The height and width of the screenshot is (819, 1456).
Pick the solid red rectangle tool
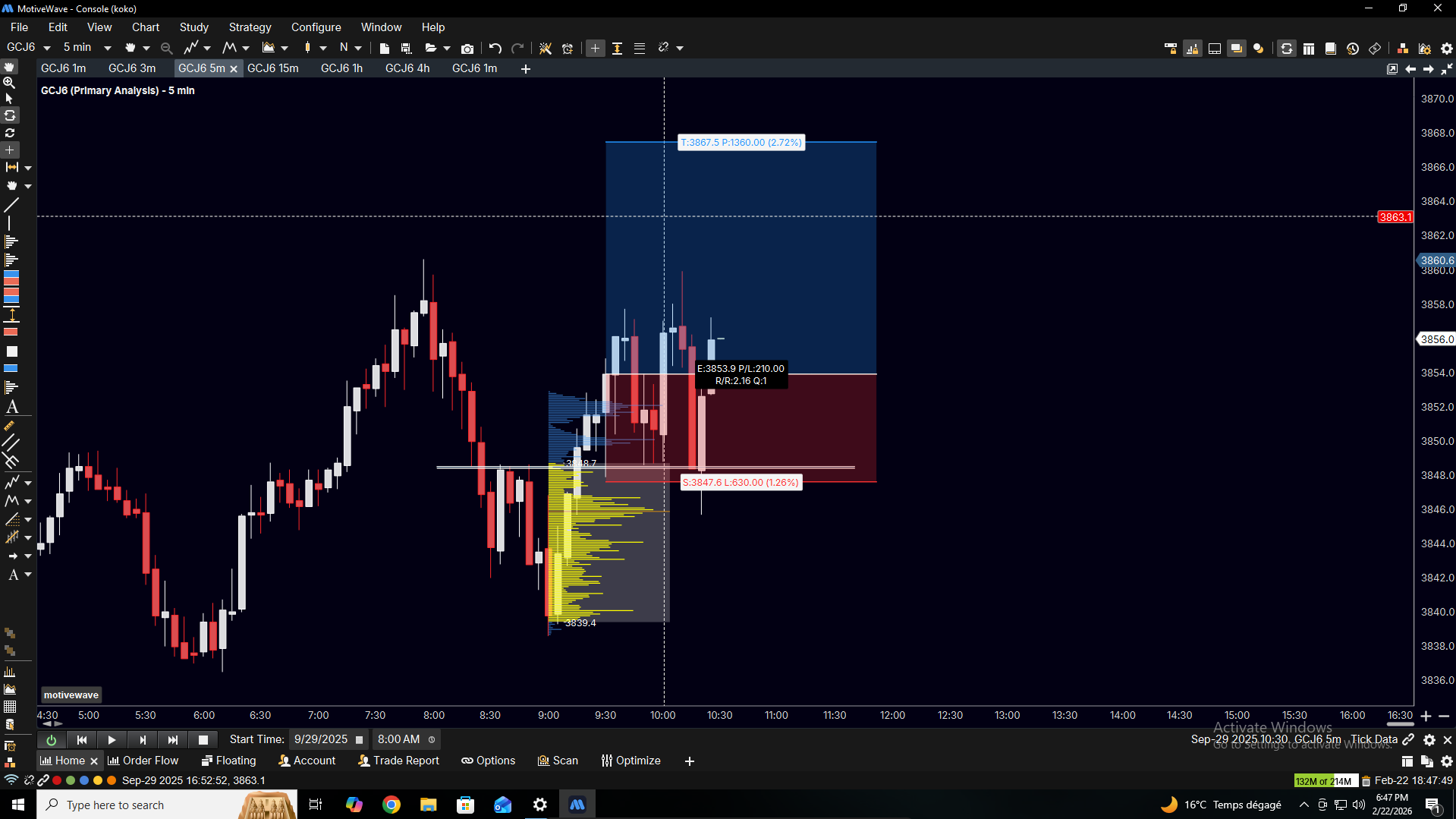(11, 332)
